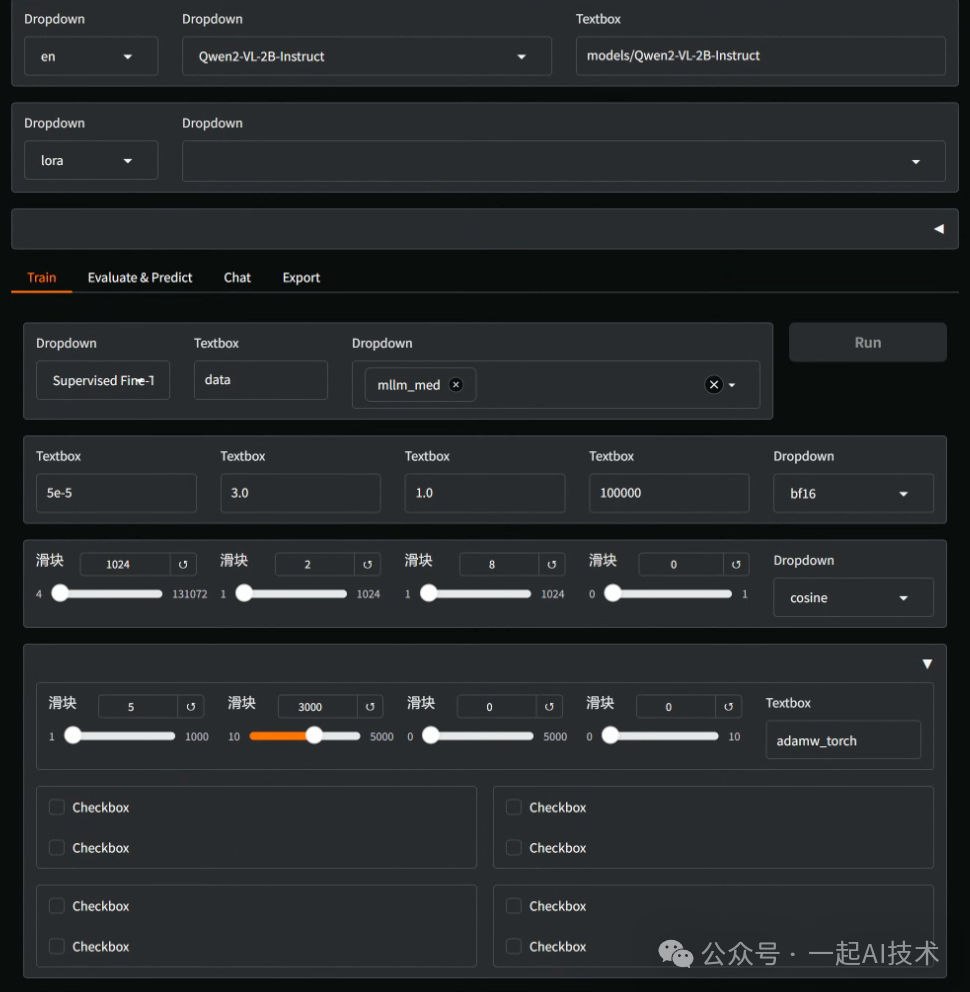Remove the mllm_med dataset tag
970x992 pixels.
[456, 385]
